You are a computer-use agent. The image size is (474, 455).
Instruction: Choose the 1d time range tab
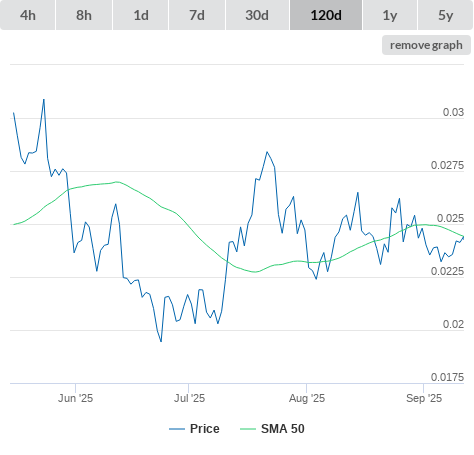point(141,15)
